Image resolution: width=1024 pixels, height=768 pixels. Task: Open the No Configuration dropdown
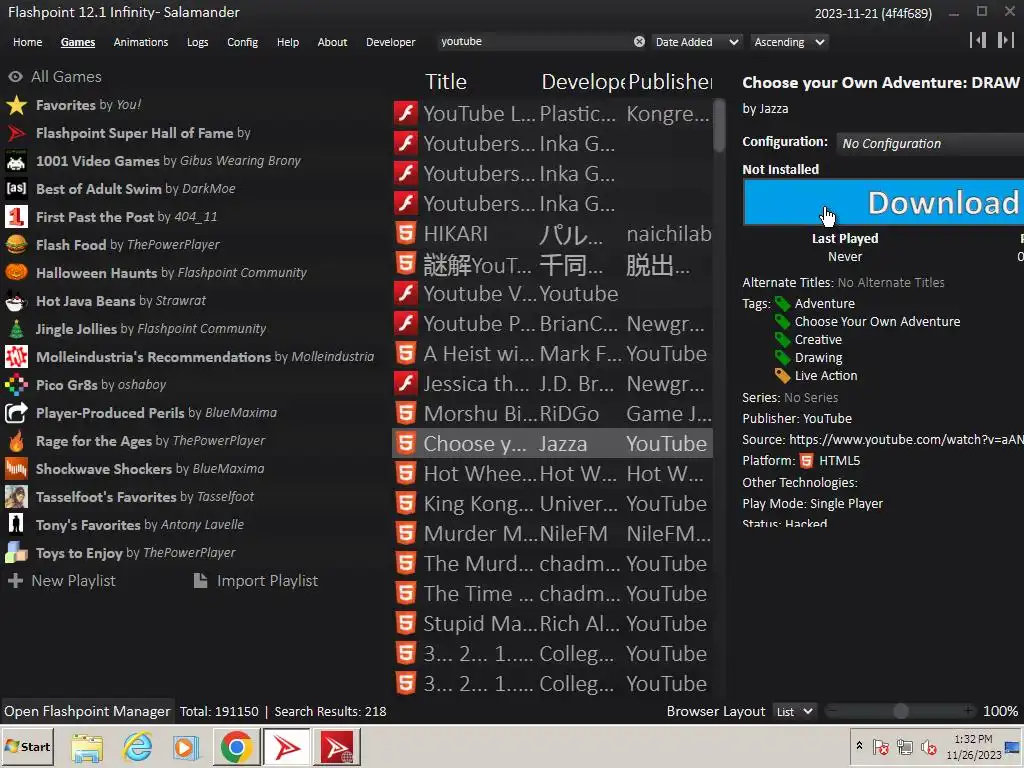click(930, 143)
